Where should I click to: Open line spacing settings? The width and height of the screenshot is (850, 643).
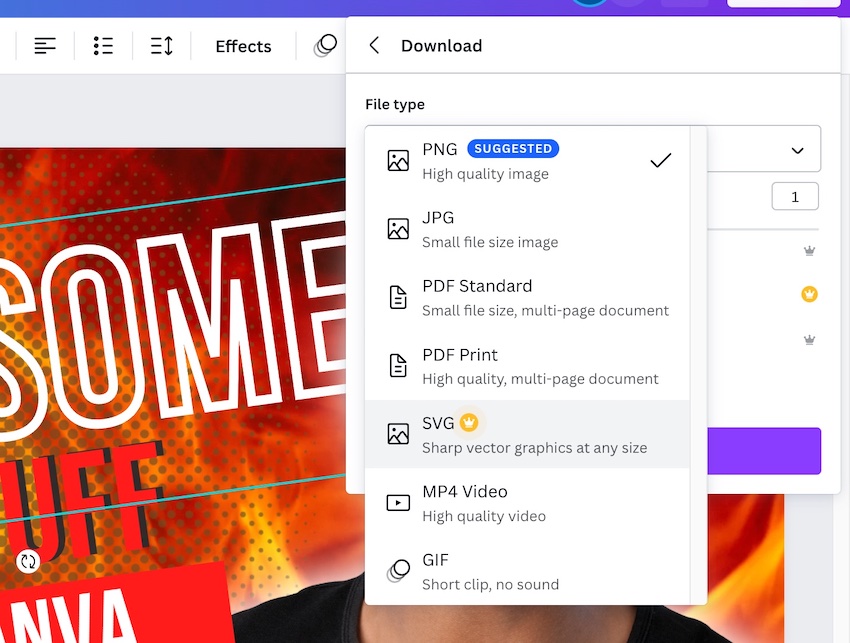pyautogui.click(x=162, y=46)
